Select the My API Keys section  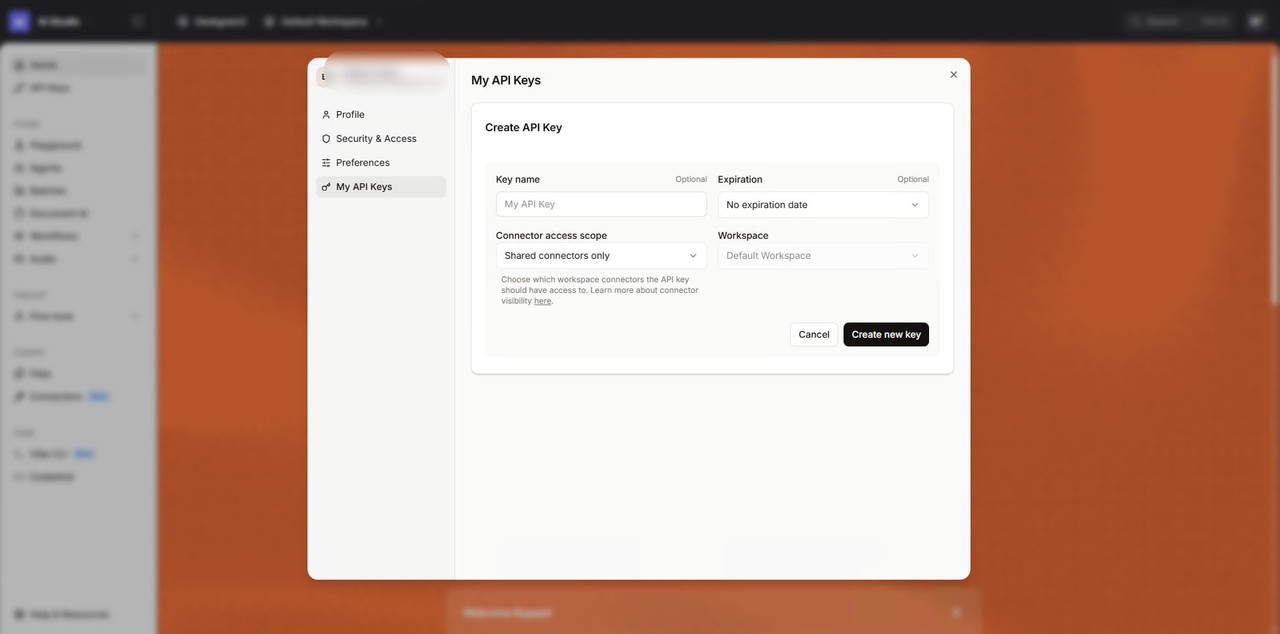(x=381, y=187)
